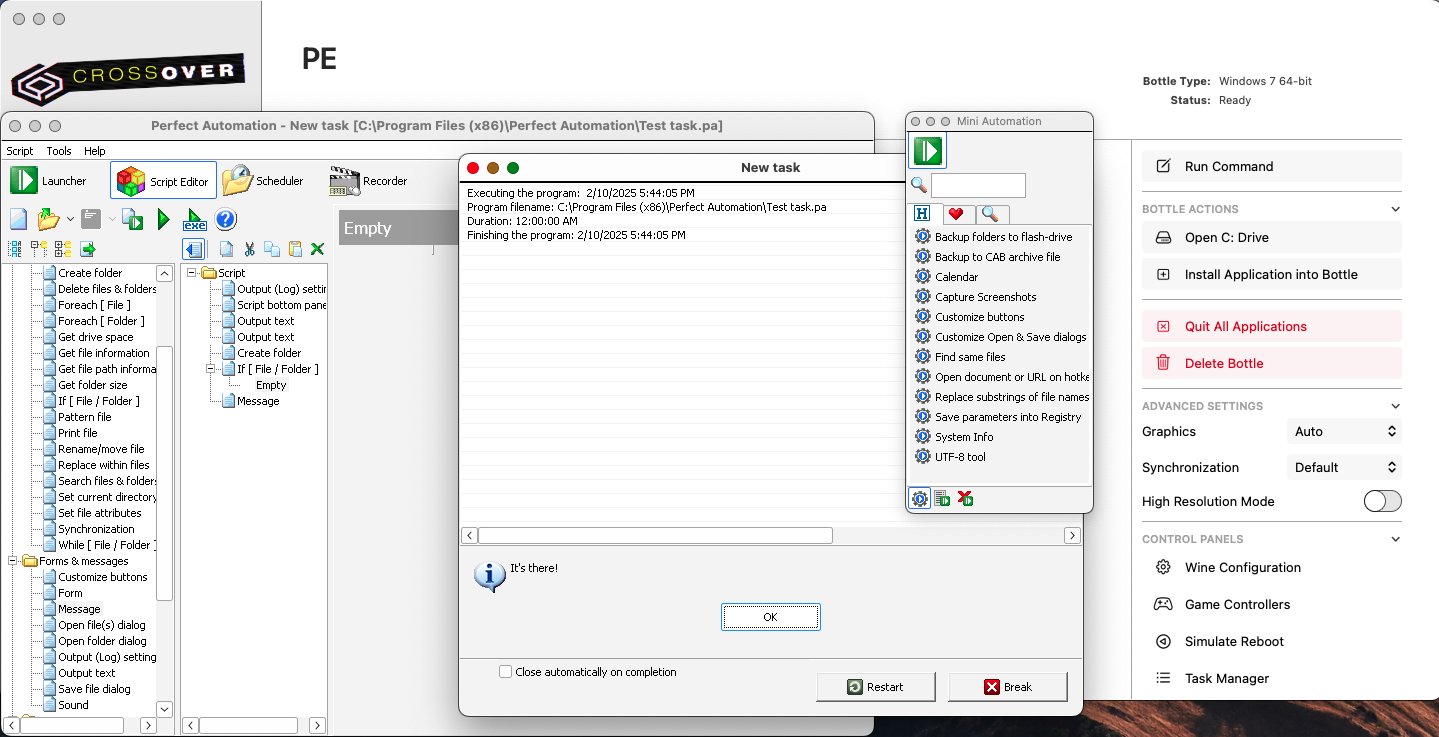Click the red X run icon in Mini Automation footer

[965, 498]
